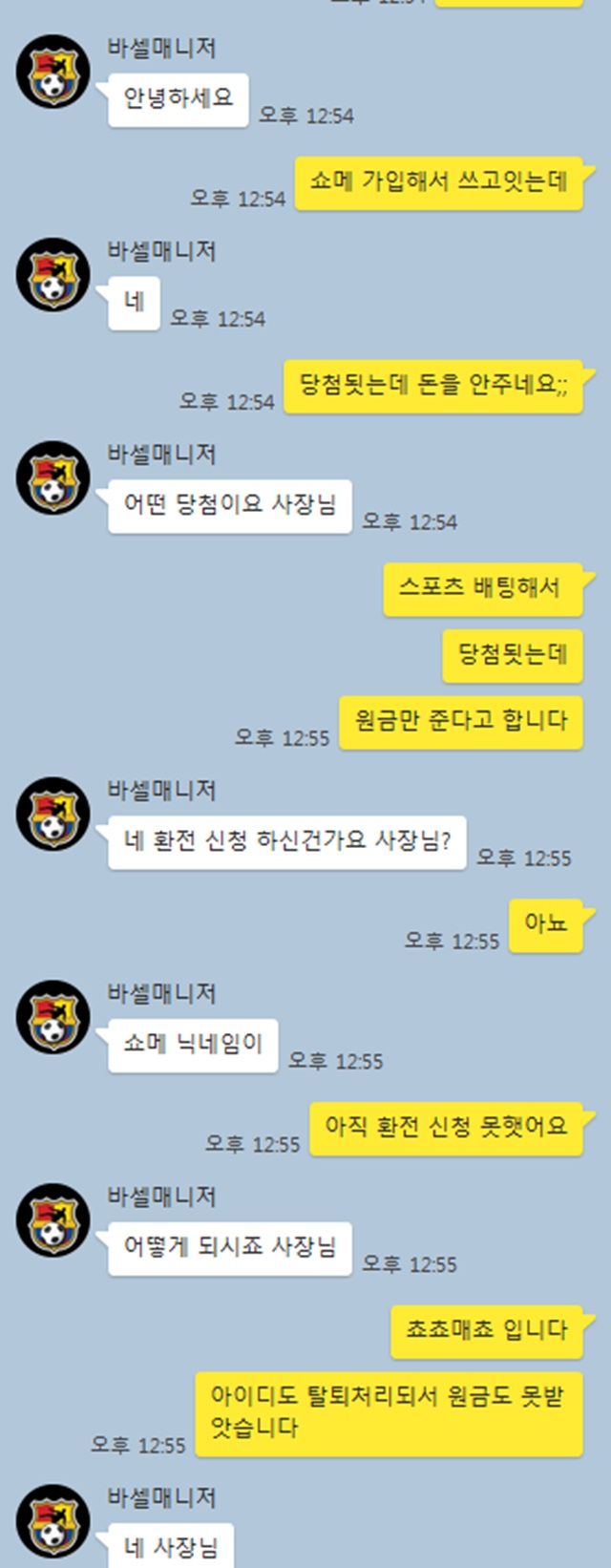Click the avatar beside '네 환전 신청 하신건가요 사장님?'
611x1568 pixels.
coord(53,815)
